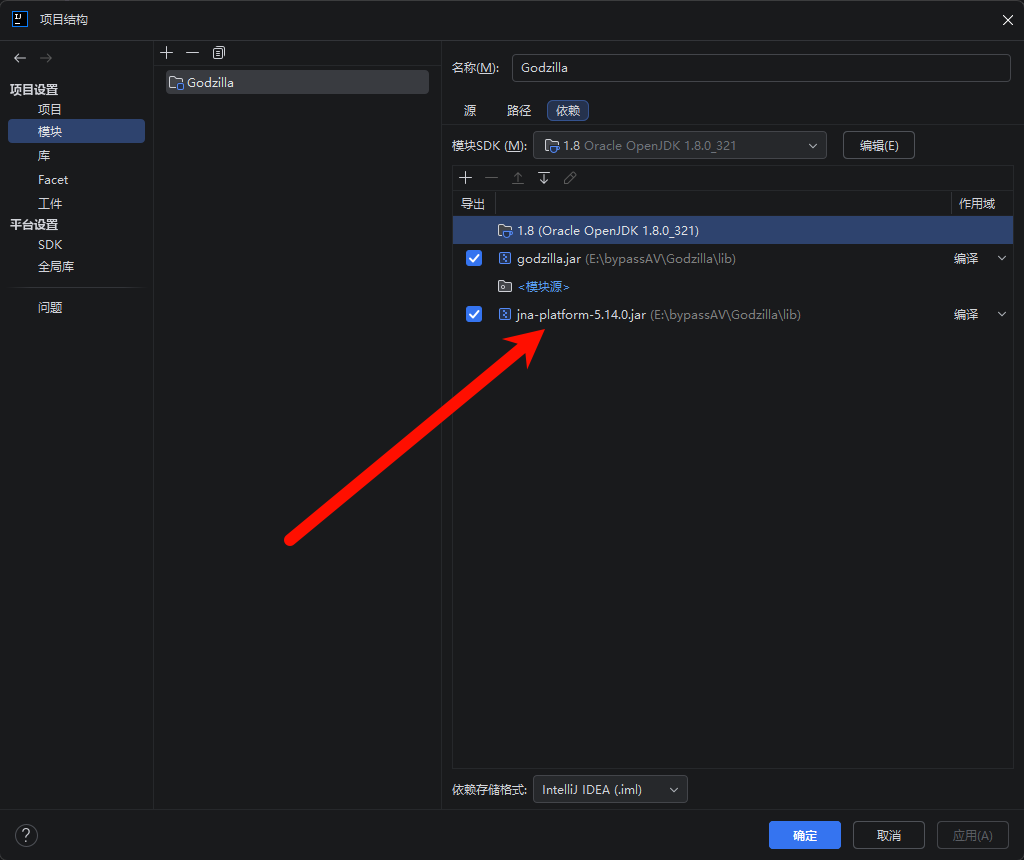
Task: Move dependency down arrow icon
Action: tap(544, 178)
